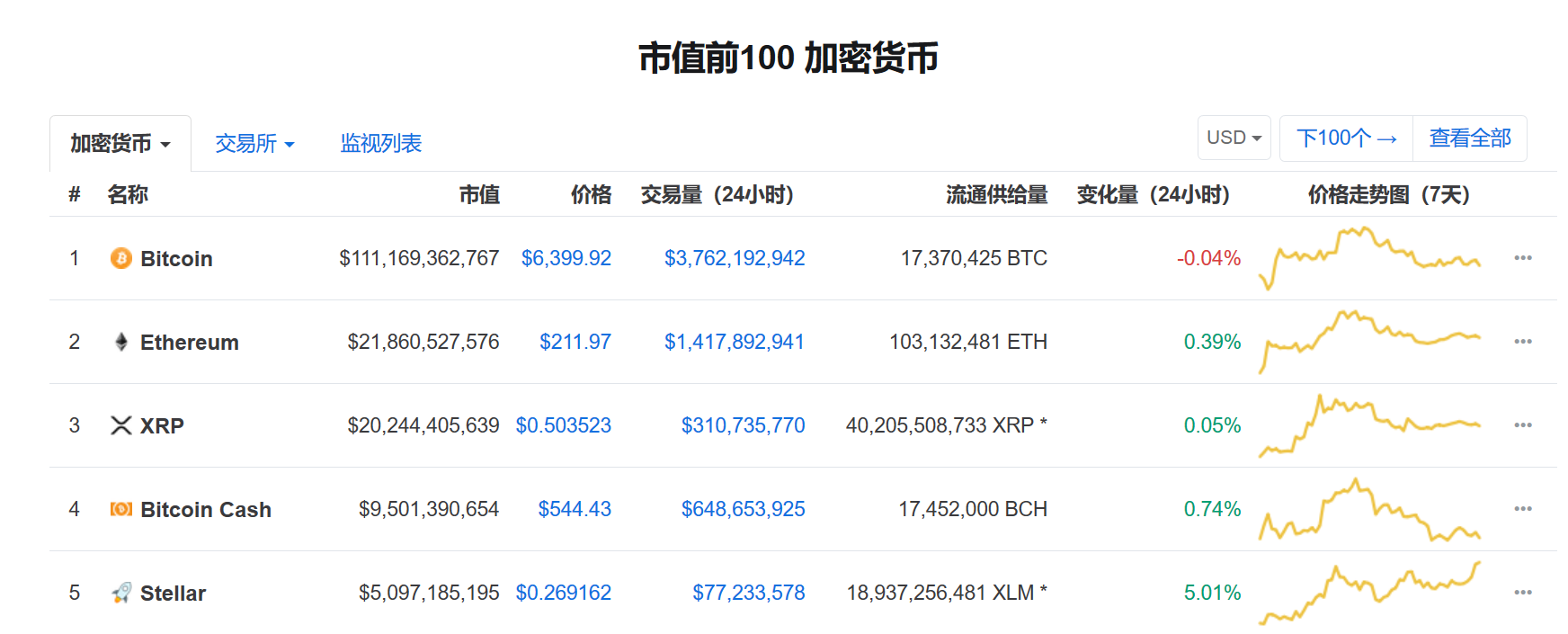The image size is (1568, 634).
Task: Click Bitcoin Cash's 24h volume $648,653,925
Action: (x=744, y=509)
